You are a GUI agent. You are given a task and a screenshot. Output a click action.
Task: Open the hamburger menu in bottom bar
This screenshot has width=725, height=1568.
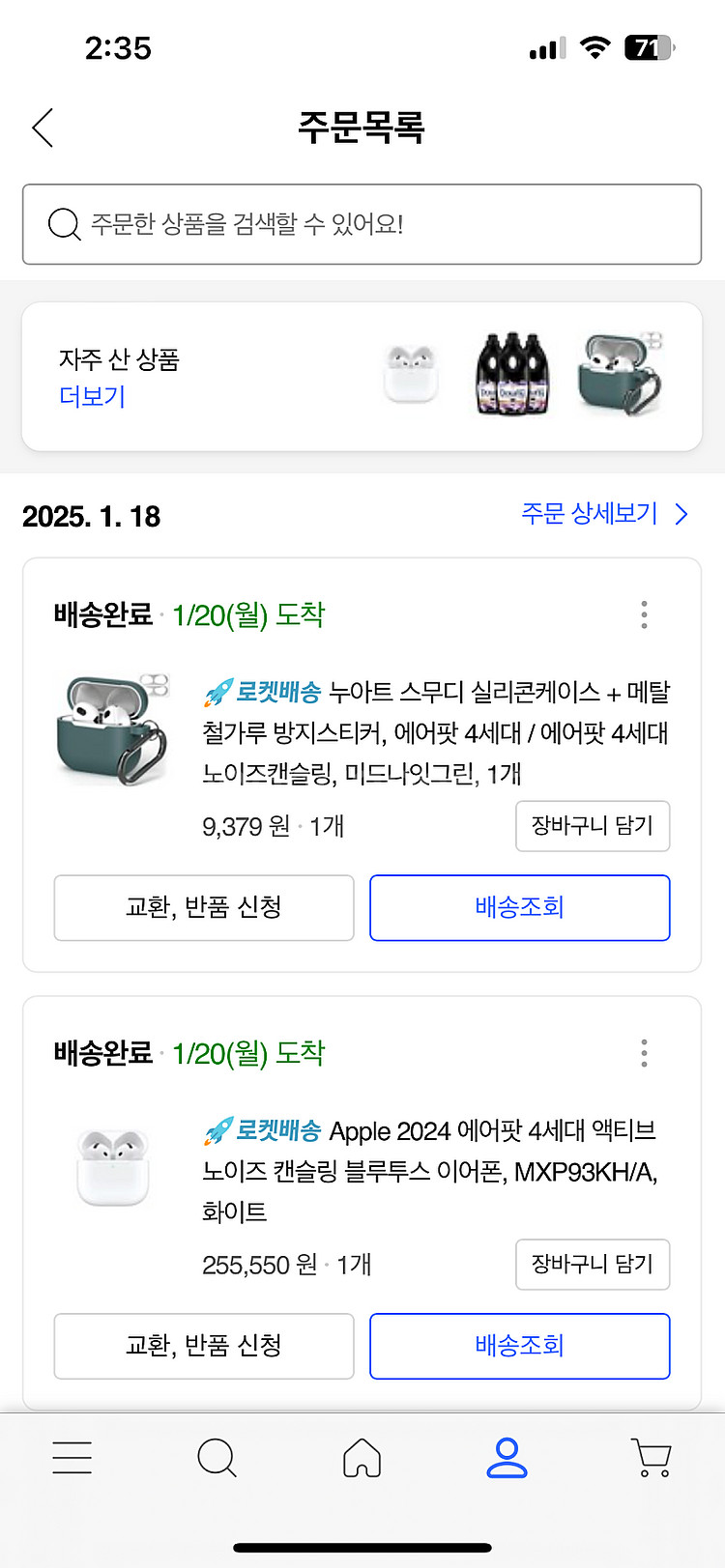coord(72,1457)
